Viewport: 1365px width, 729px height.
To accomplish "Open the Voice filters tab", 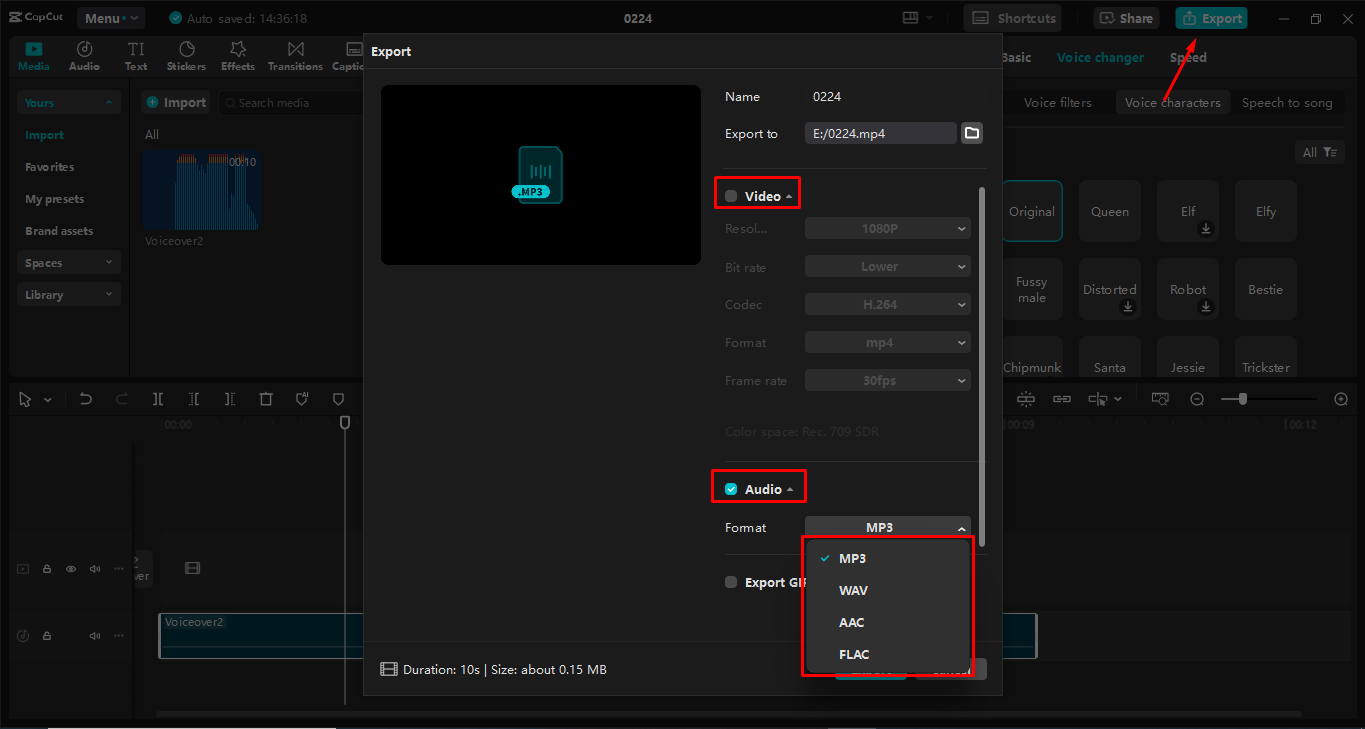I will [x=1058, y=103].
